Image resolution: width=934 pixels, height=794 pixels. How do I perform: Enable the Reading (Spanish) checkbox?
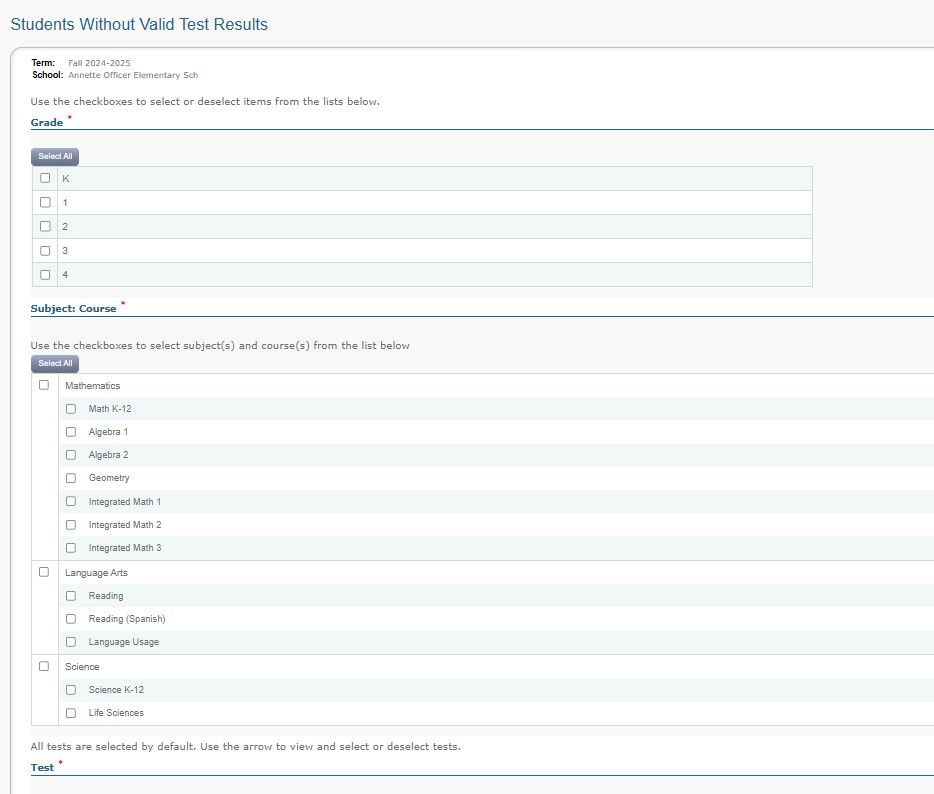point(71,619)
